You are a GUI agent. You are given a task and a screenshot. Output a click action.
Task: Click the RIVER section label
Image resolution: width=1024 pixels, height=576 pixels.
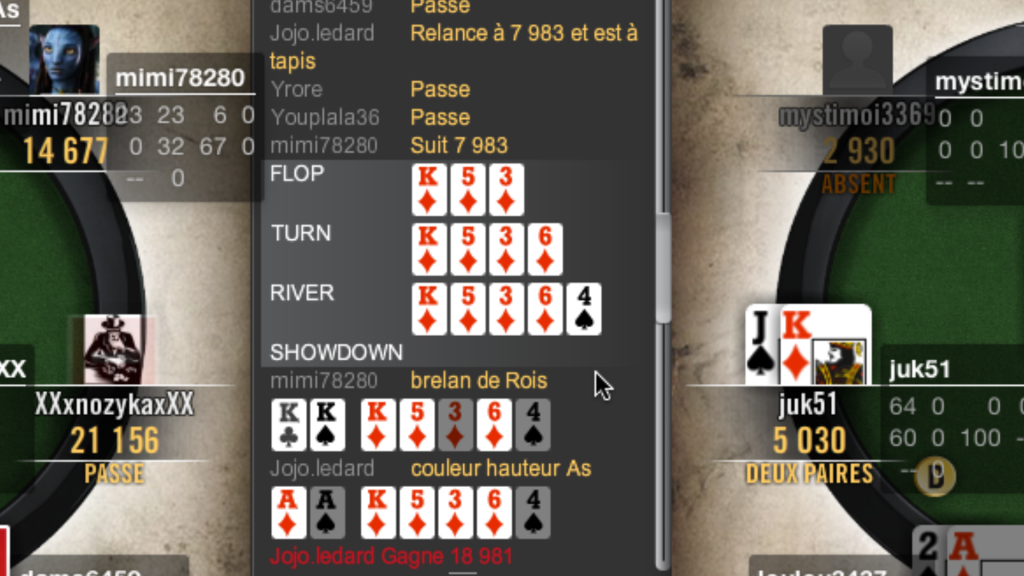[302, 293]
